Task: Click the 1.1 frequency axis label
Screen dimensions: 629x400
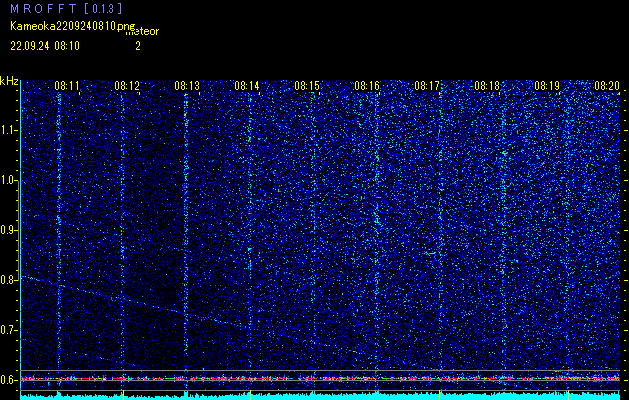Action: 9,130
